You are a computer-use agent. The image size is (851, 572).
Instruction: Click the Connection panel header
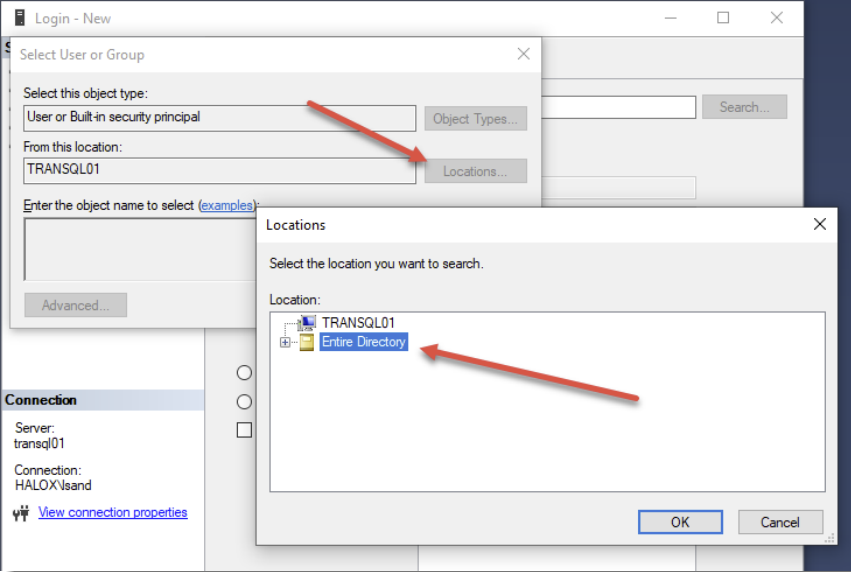103,400
